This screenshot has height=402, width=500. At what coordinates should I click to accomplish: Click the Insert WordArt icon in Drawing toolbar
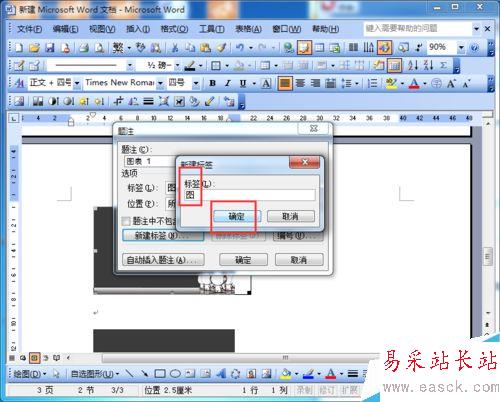tap(221, 374)
